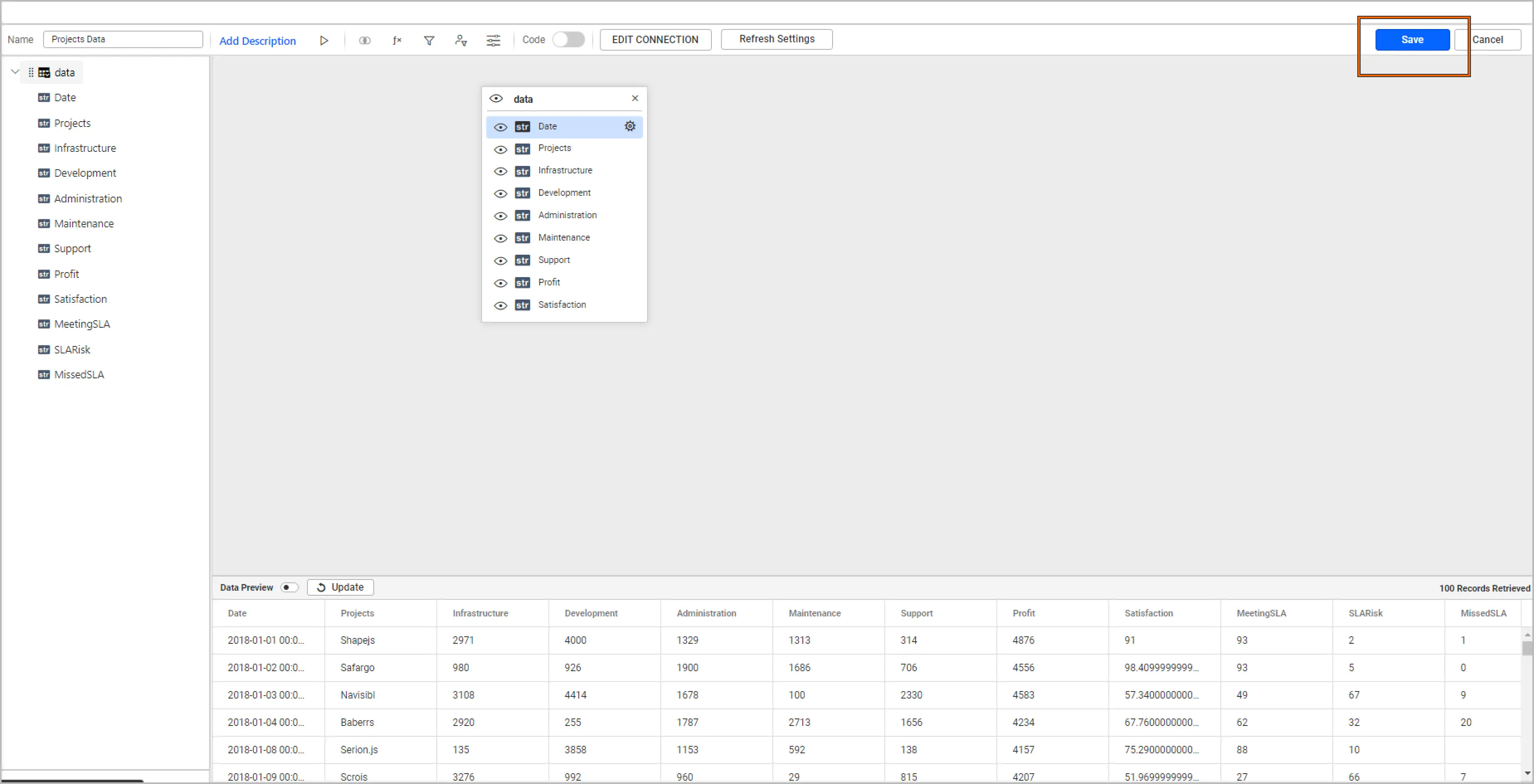Open the Date column settings gear
1534x784 pixels.
tap(629, 126)
